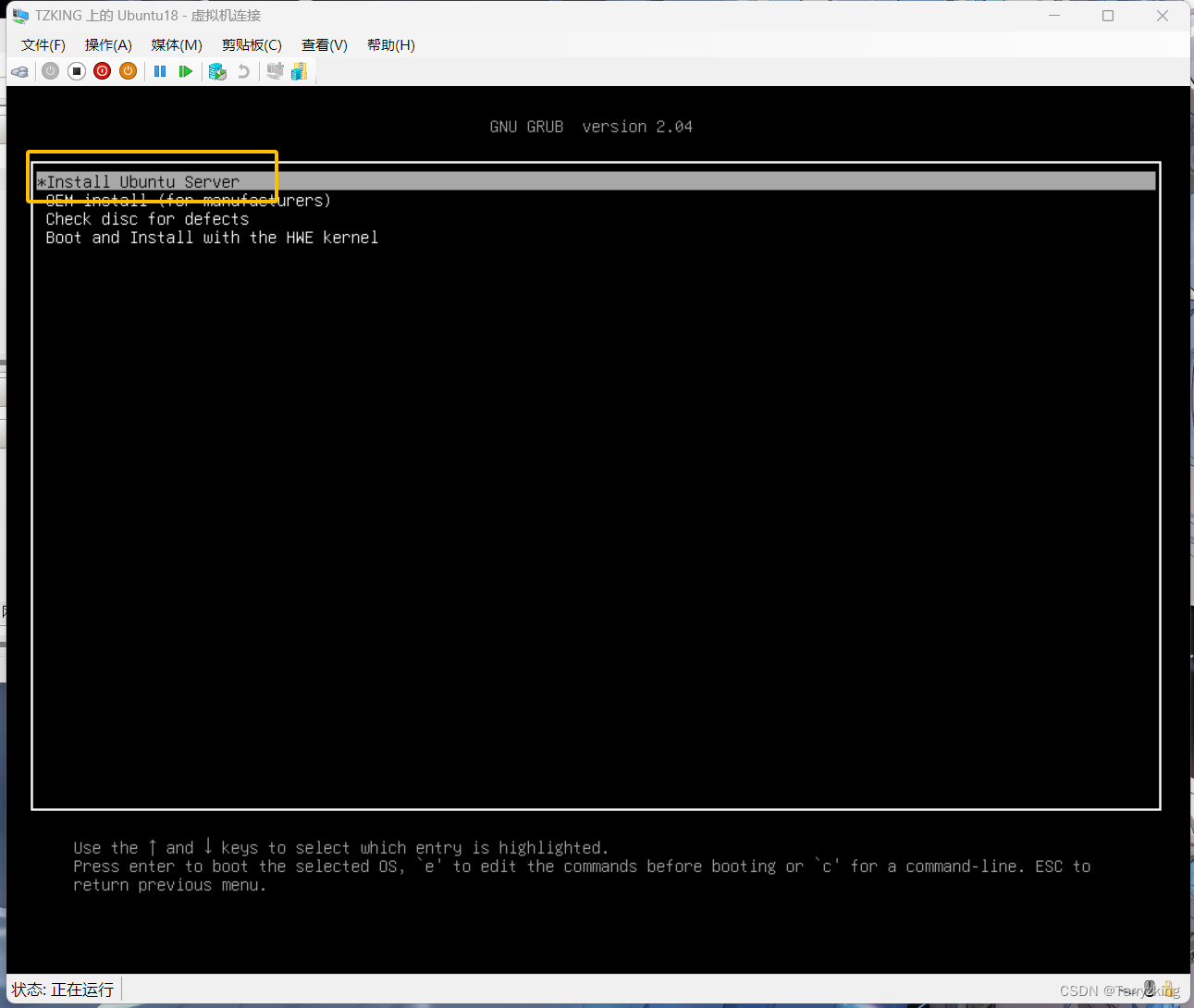
Task: Click the blue server with yellow folder icon
Action: 300,71
